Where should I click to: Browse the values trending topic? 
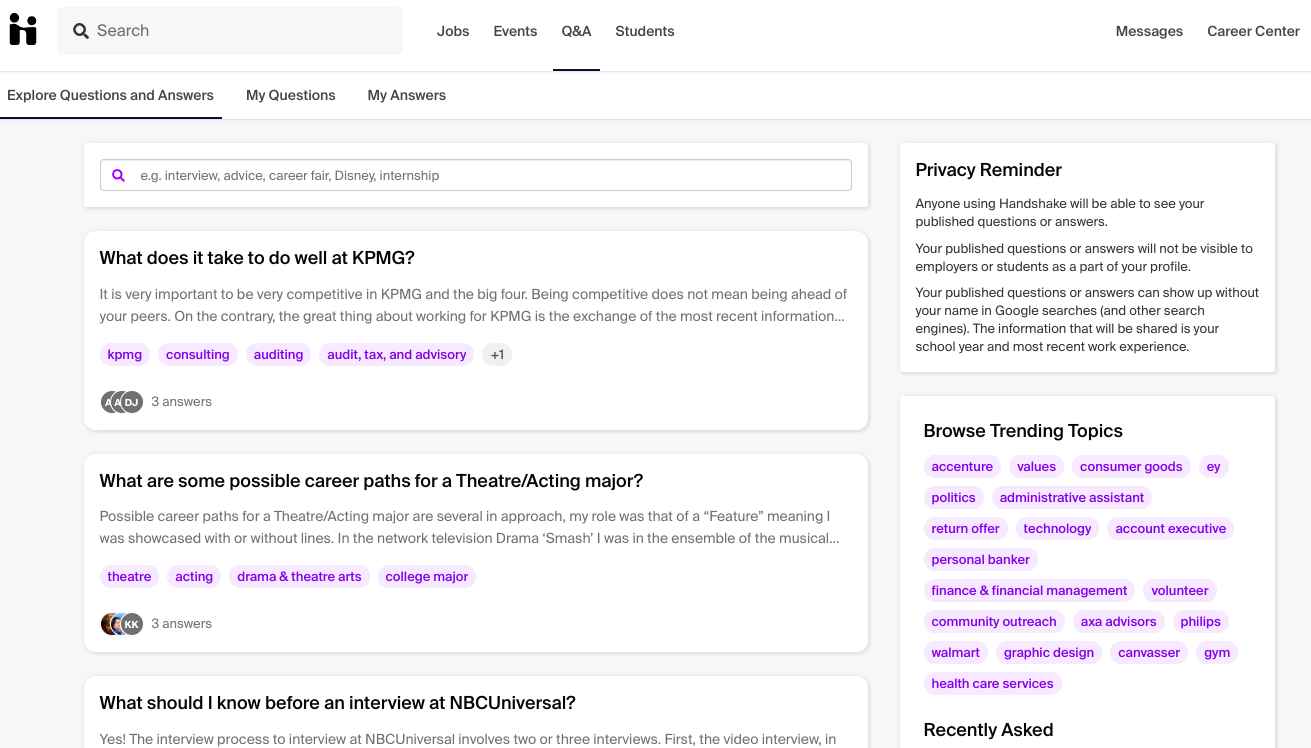[1036, 466]
